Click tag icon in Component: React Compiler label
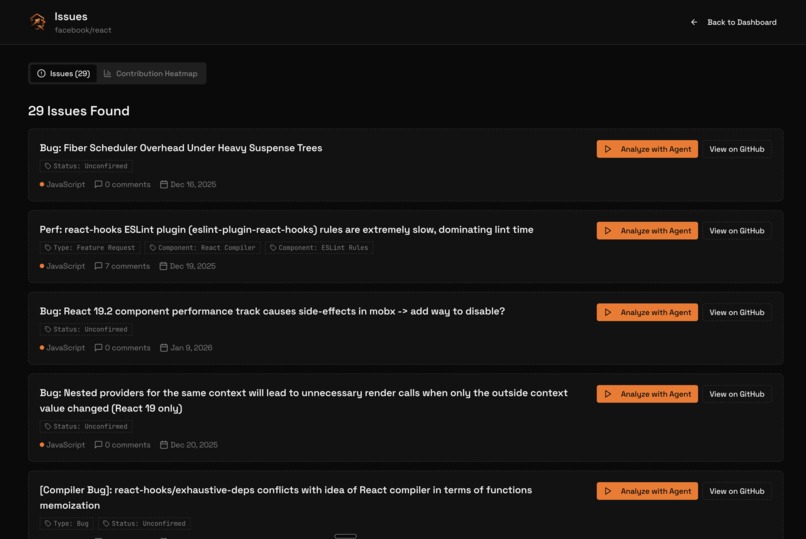 (x=153, y=248)
